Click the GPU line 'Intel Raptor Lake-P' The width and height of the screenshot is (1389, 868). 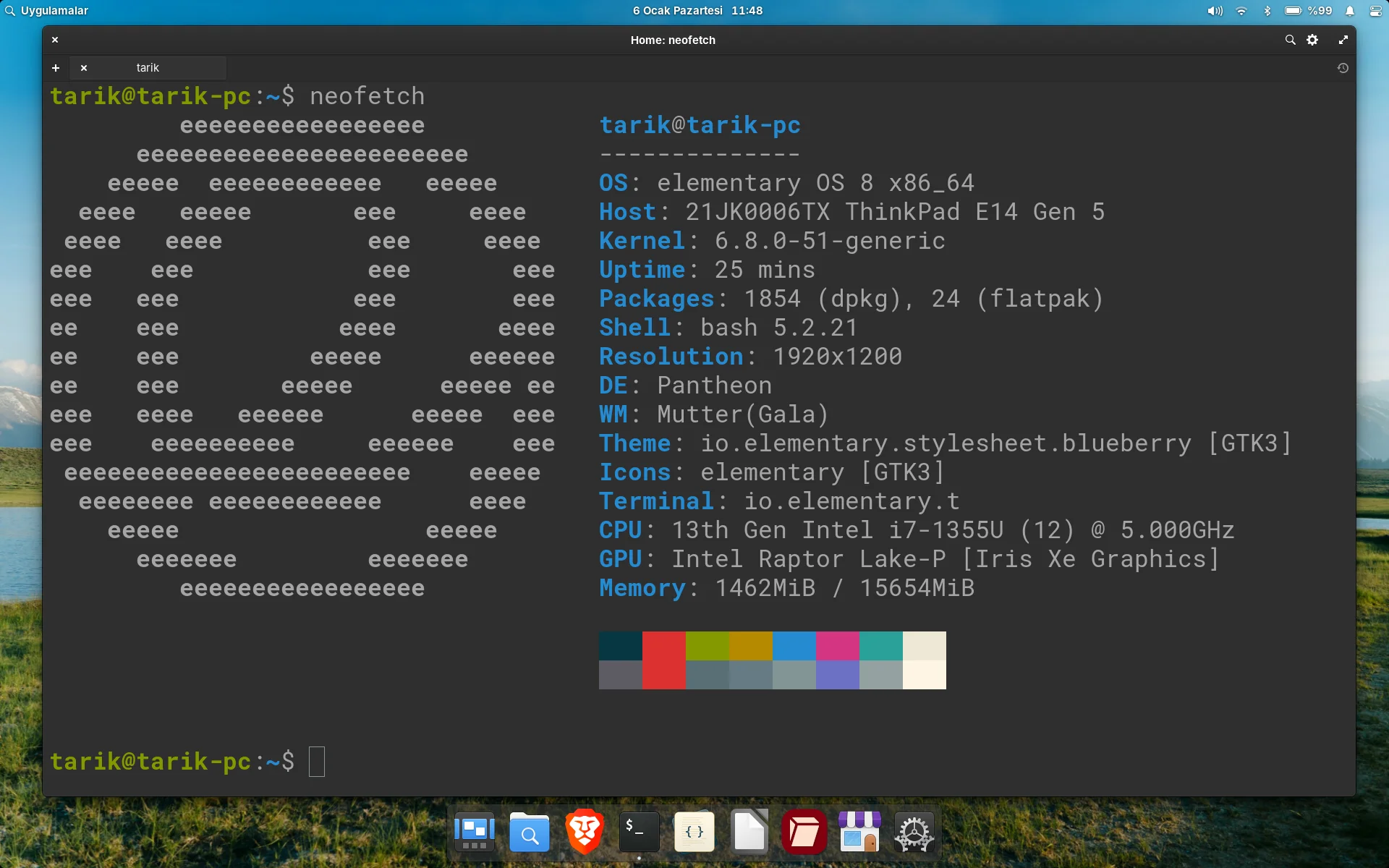(x=809, y=559)
